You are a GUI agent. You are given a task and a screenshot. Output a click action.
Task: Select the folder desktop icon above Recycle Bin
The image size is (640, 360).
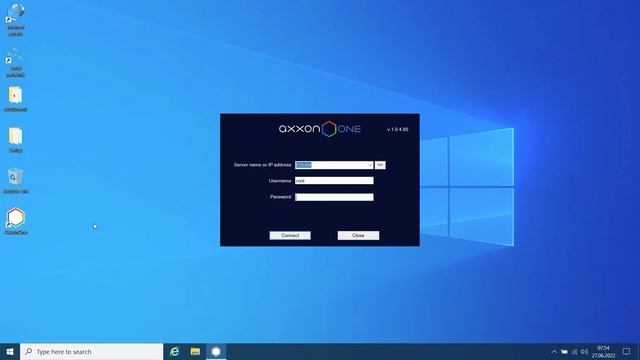pos(16,140)
